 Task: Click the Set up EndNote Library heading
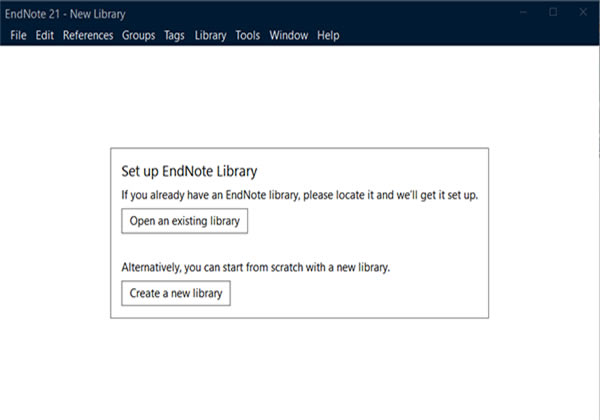point(189,171)
